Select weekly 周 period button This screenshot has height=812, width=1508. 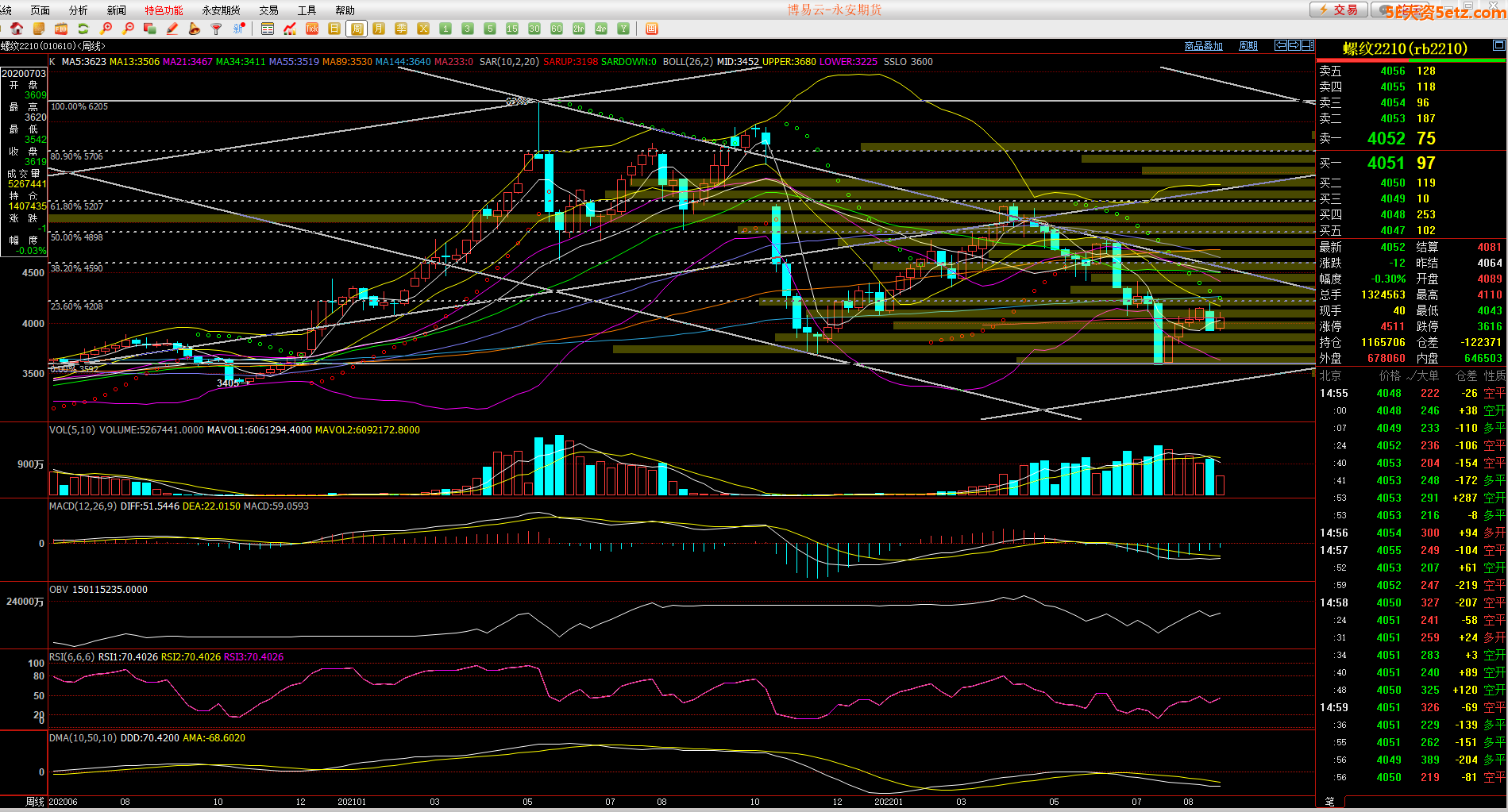(x=357, y=29)
